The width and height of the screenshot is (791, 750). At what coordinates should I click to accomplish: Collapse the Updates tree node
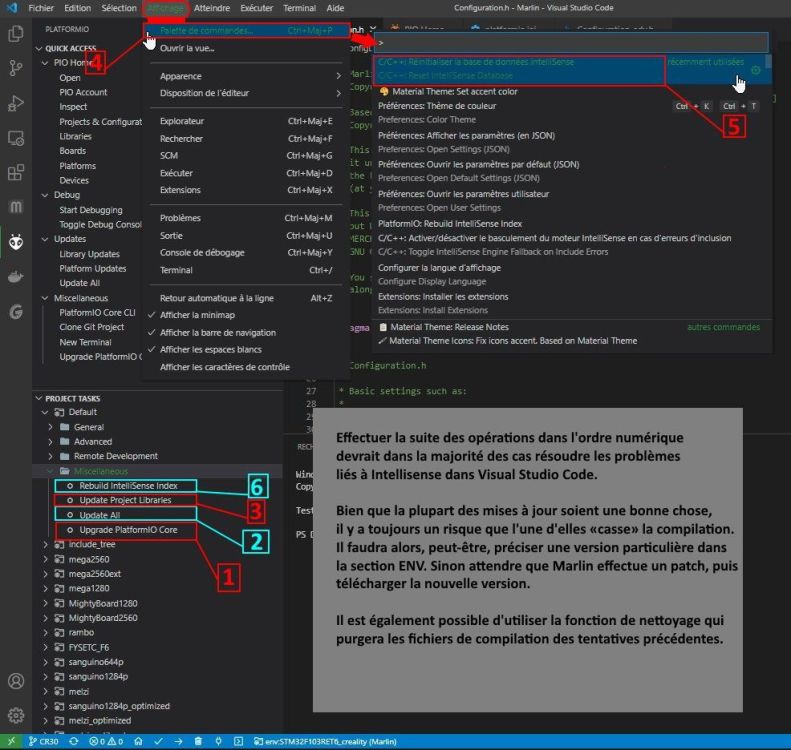click(x=45, y=239)
